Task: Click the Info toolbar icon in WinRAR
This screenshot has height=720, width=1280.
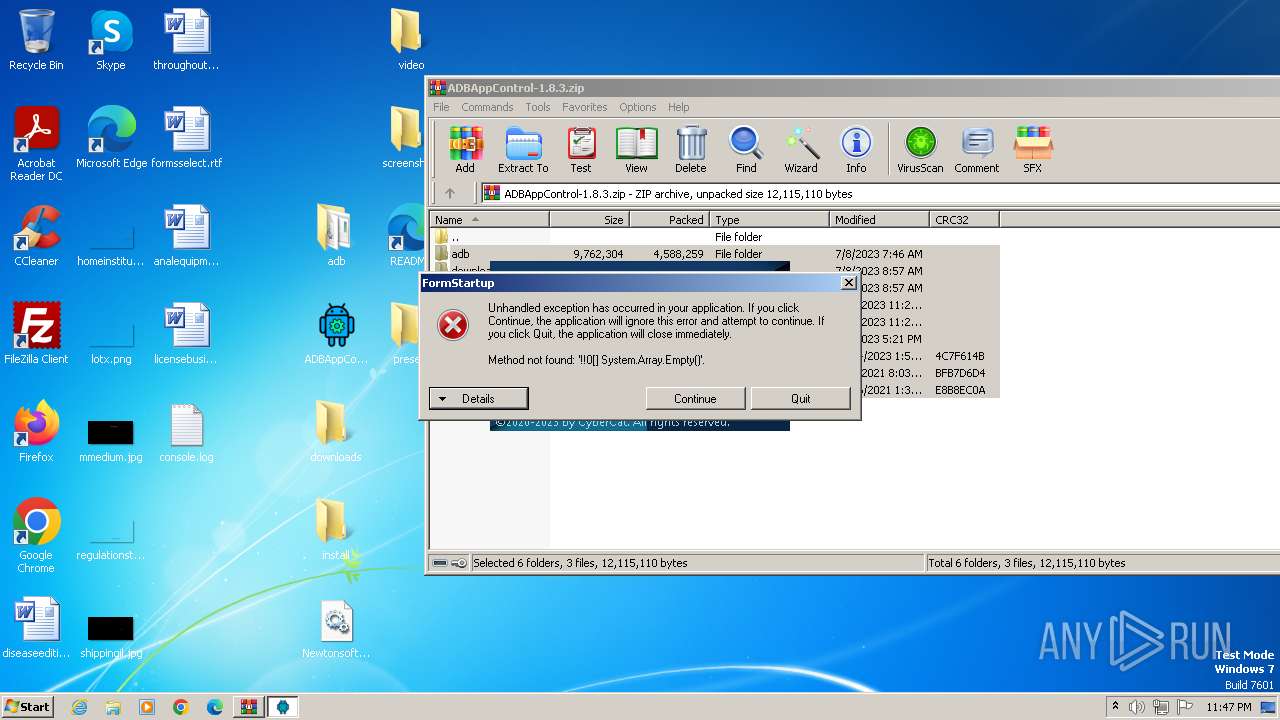Action: click(x=856, y=150)
